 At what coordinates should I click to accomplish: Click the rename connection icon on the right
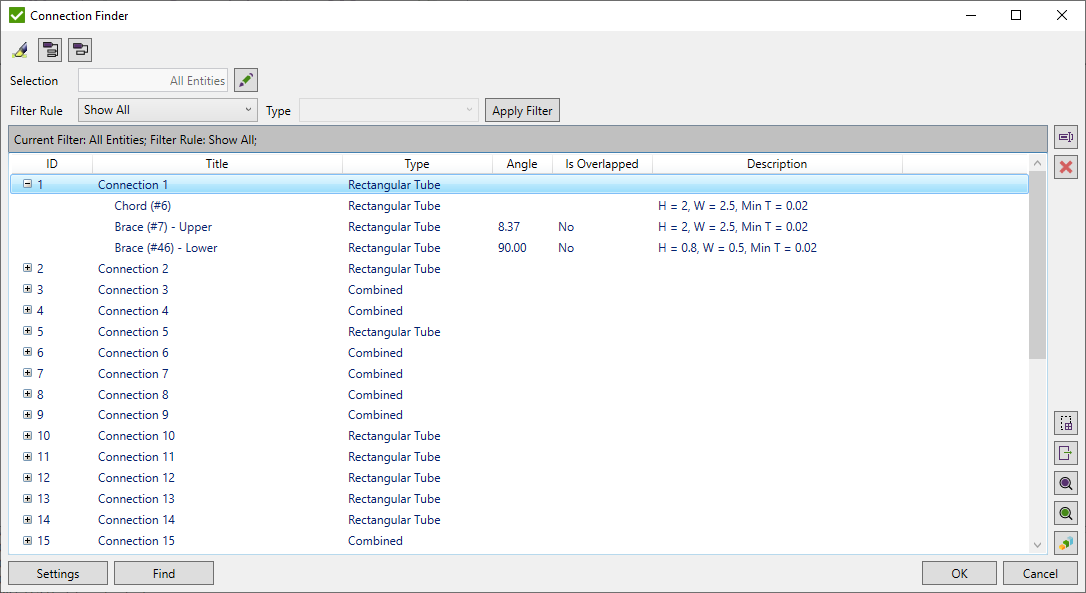pos(1065,137)
